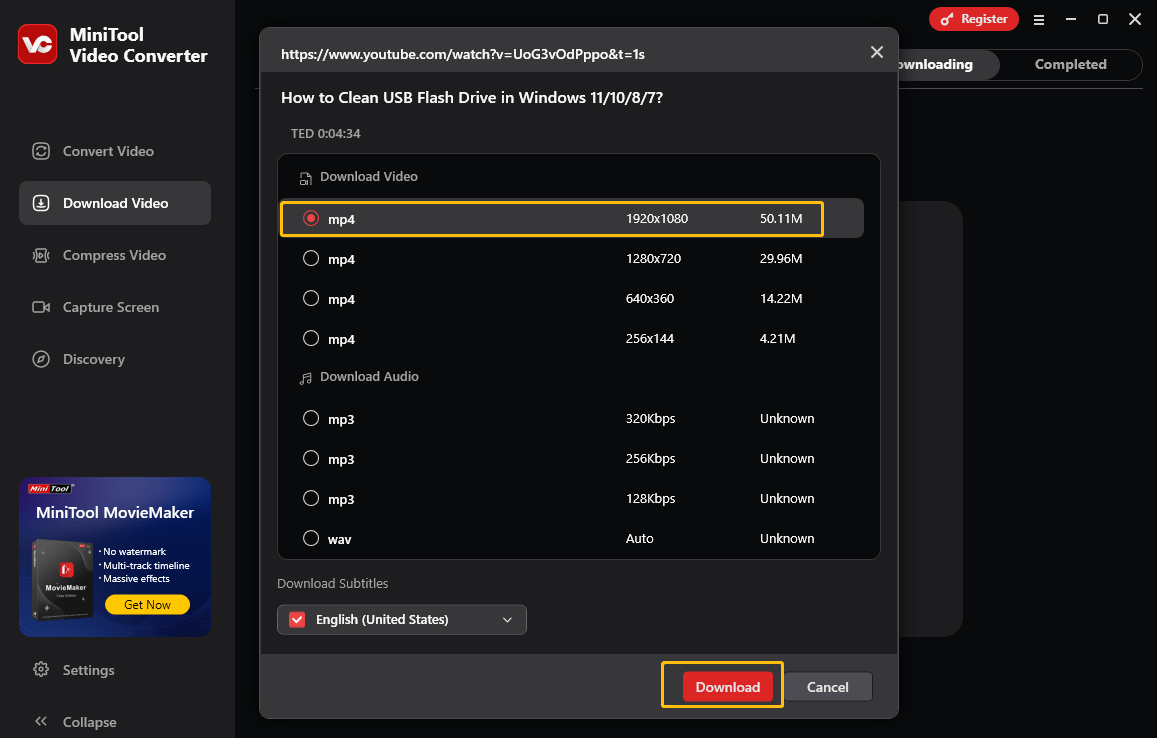Open Discovery section
The height and width of the screenshot is (738, 1157).
115,359
